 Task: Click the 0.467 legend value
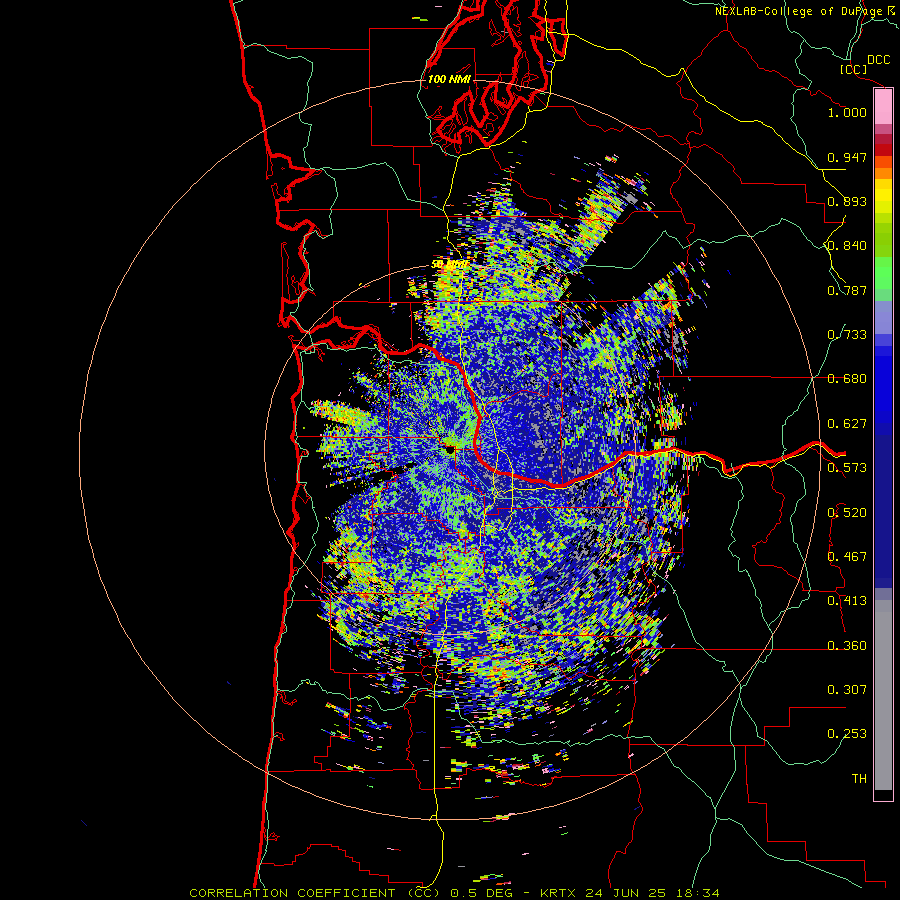847,557
